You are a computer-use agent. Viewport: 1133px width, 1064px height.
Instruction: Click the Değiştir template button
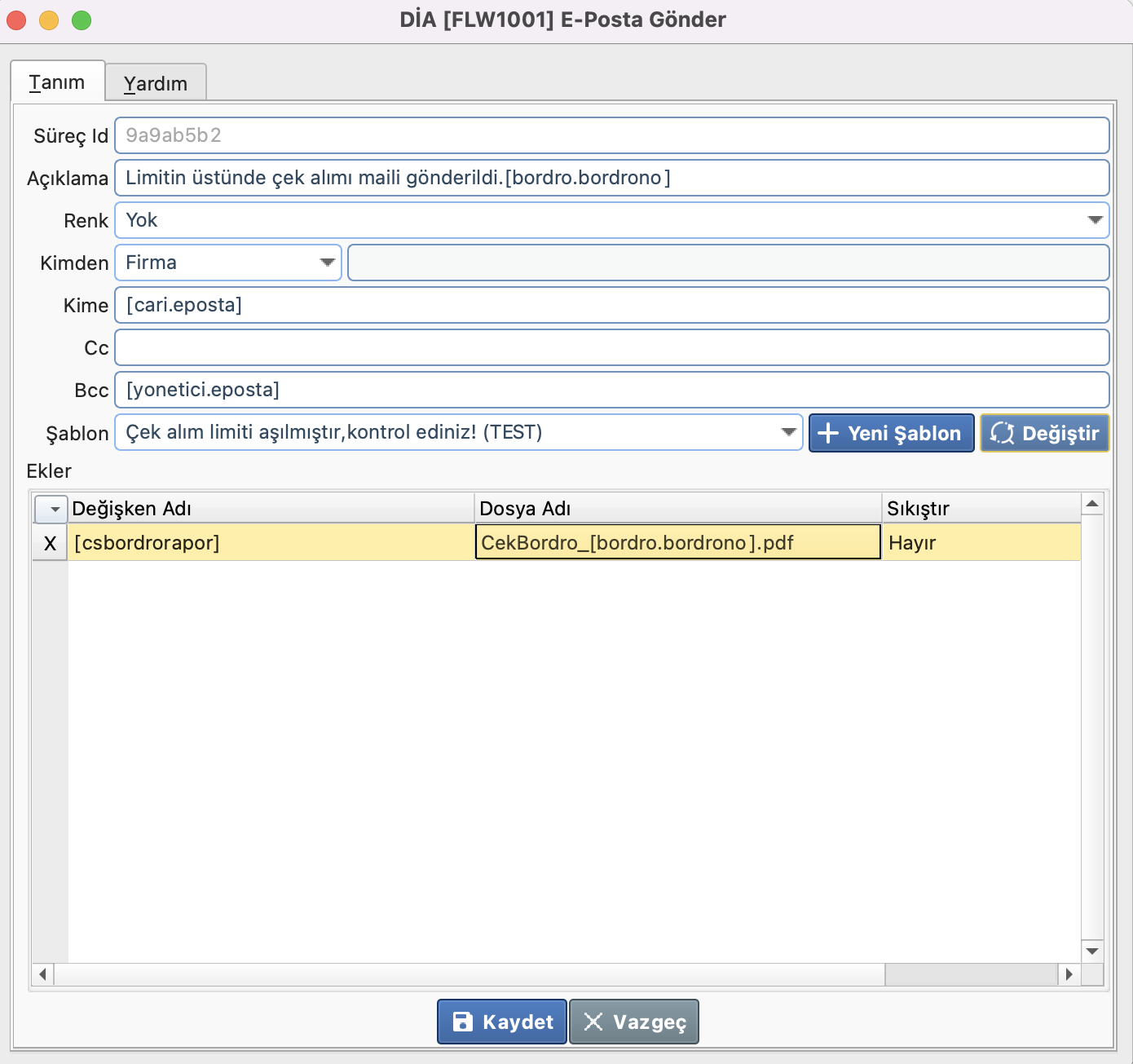1044,433
